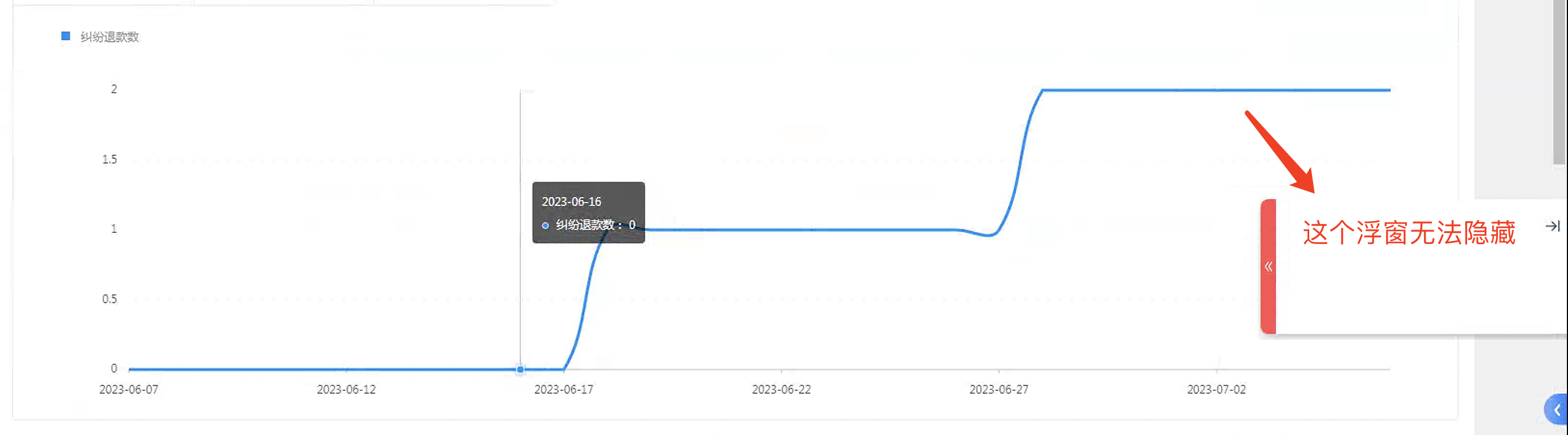Screen dimensions: 1568x435
Task: Click the red text 这个浮窗无法隐藏
Action: tap(1409, 233)
